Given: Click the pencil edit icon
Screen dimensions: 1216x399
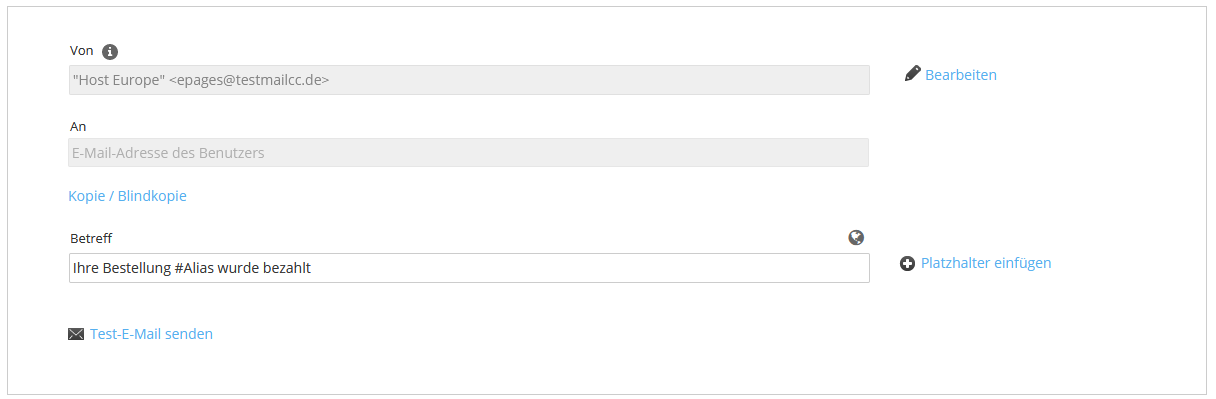Looking at the screenshot, I should (912, 73).
